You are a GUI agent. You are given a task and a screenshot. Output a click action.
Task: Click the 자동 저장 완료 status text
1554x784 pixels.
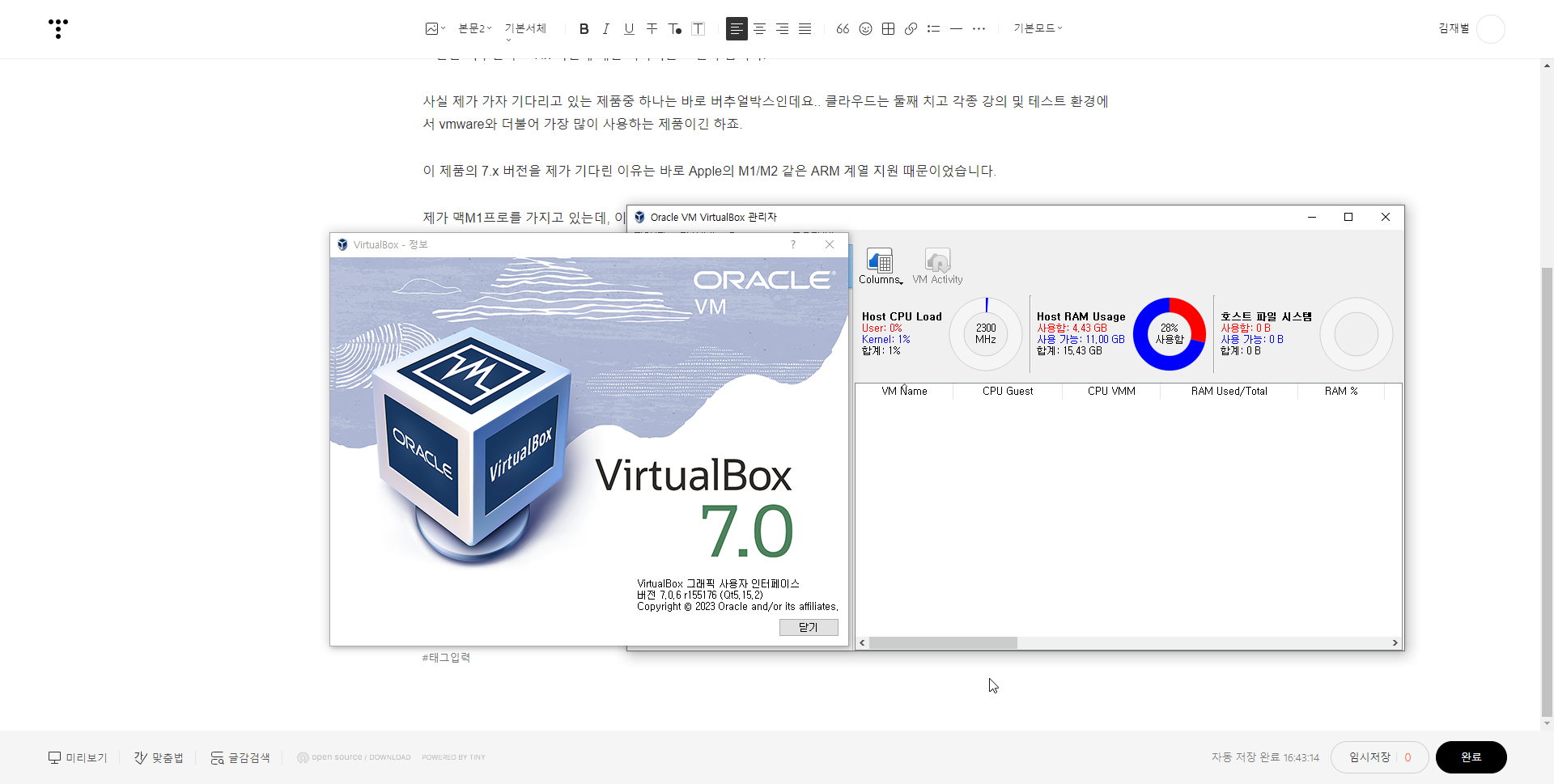[x=1265, y=757]
